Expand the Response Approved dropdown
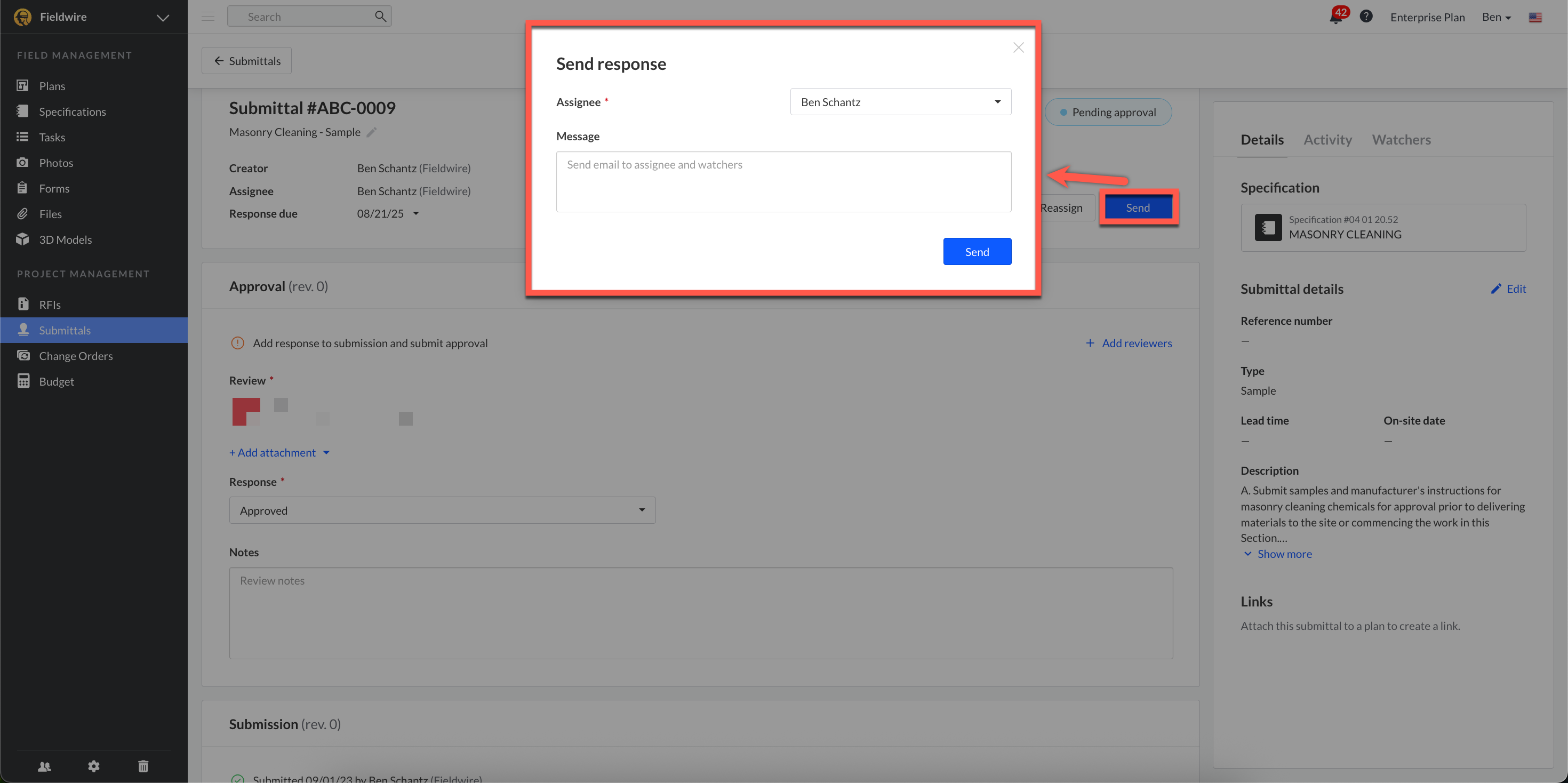The height and width of the screenshot is (783, 1568). [x=442, y=510]
